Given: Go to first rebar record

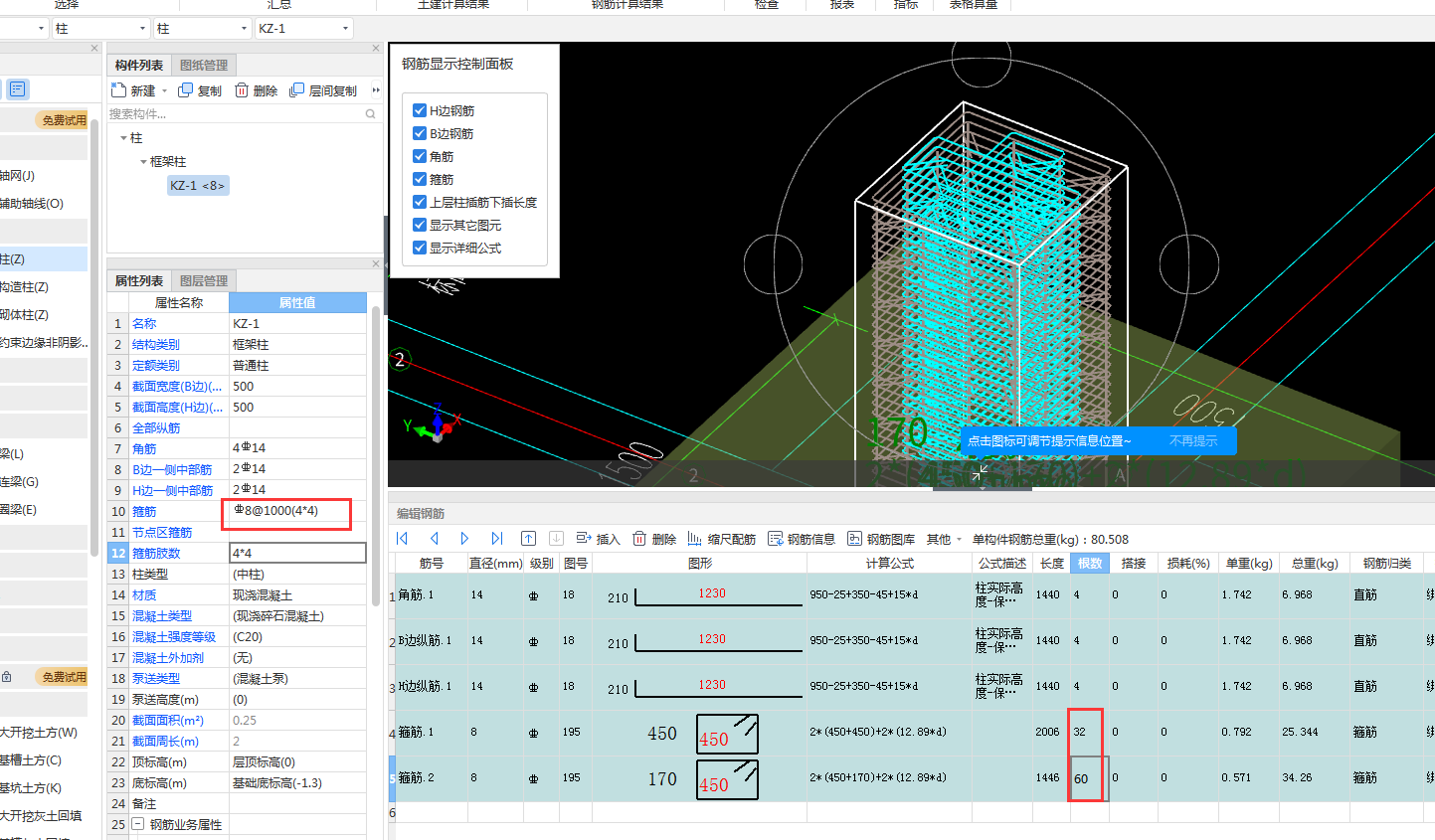Looking at the screenshot, I should point(402,539).
